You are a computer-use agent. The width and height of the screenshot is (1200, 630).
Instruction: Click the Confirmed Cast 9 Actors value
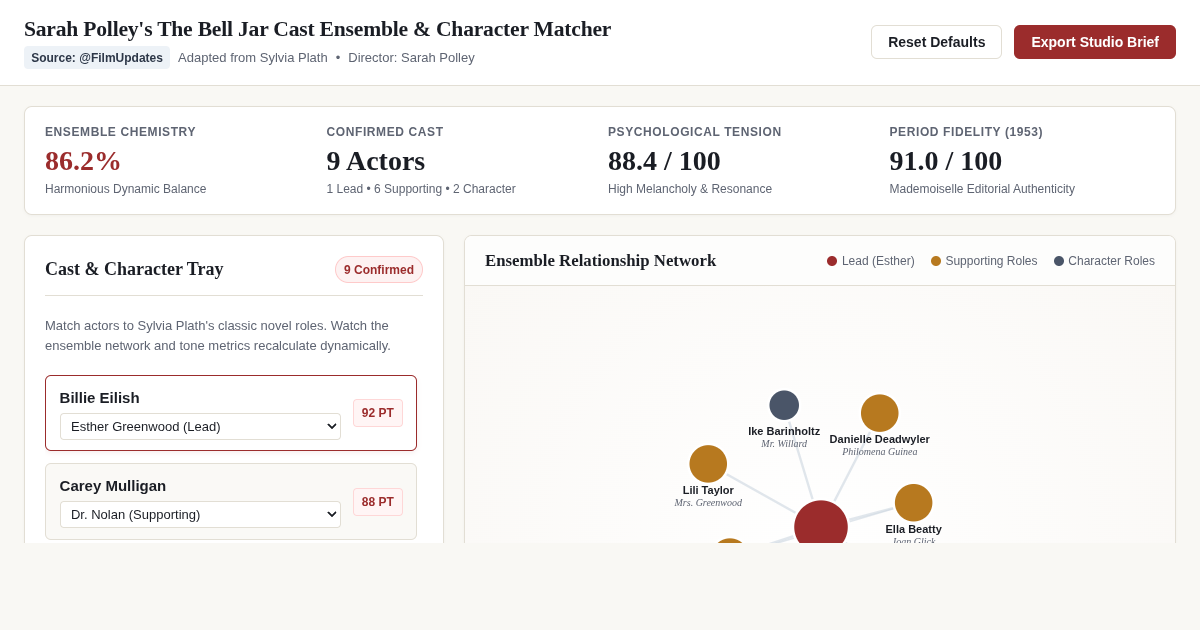(376, 161)
